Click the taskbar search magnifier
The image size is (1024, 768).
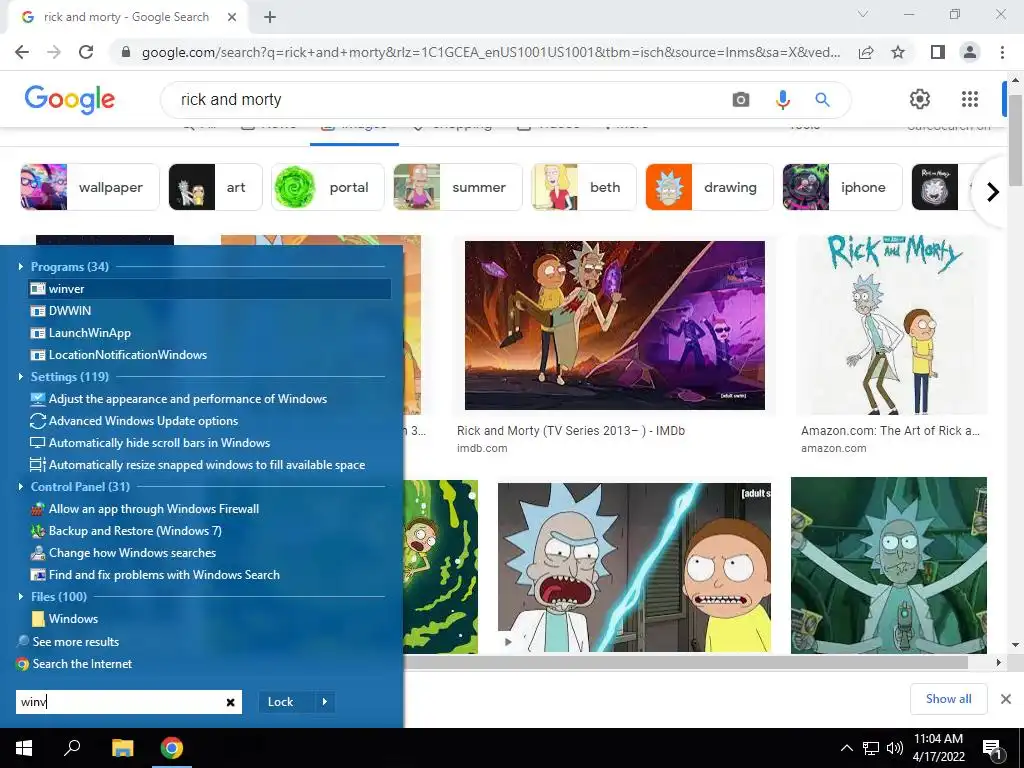(72, 748)
